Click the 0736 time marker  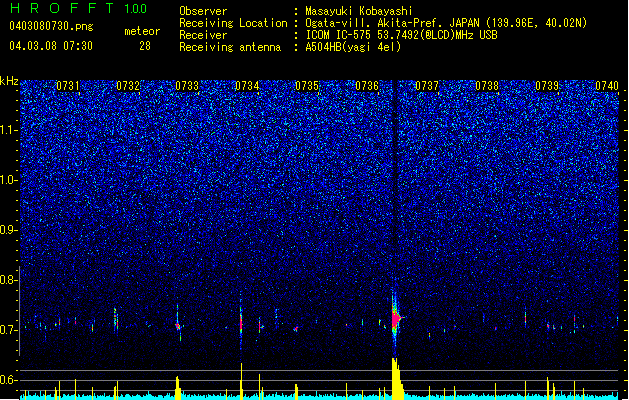(x=367, y=86)
